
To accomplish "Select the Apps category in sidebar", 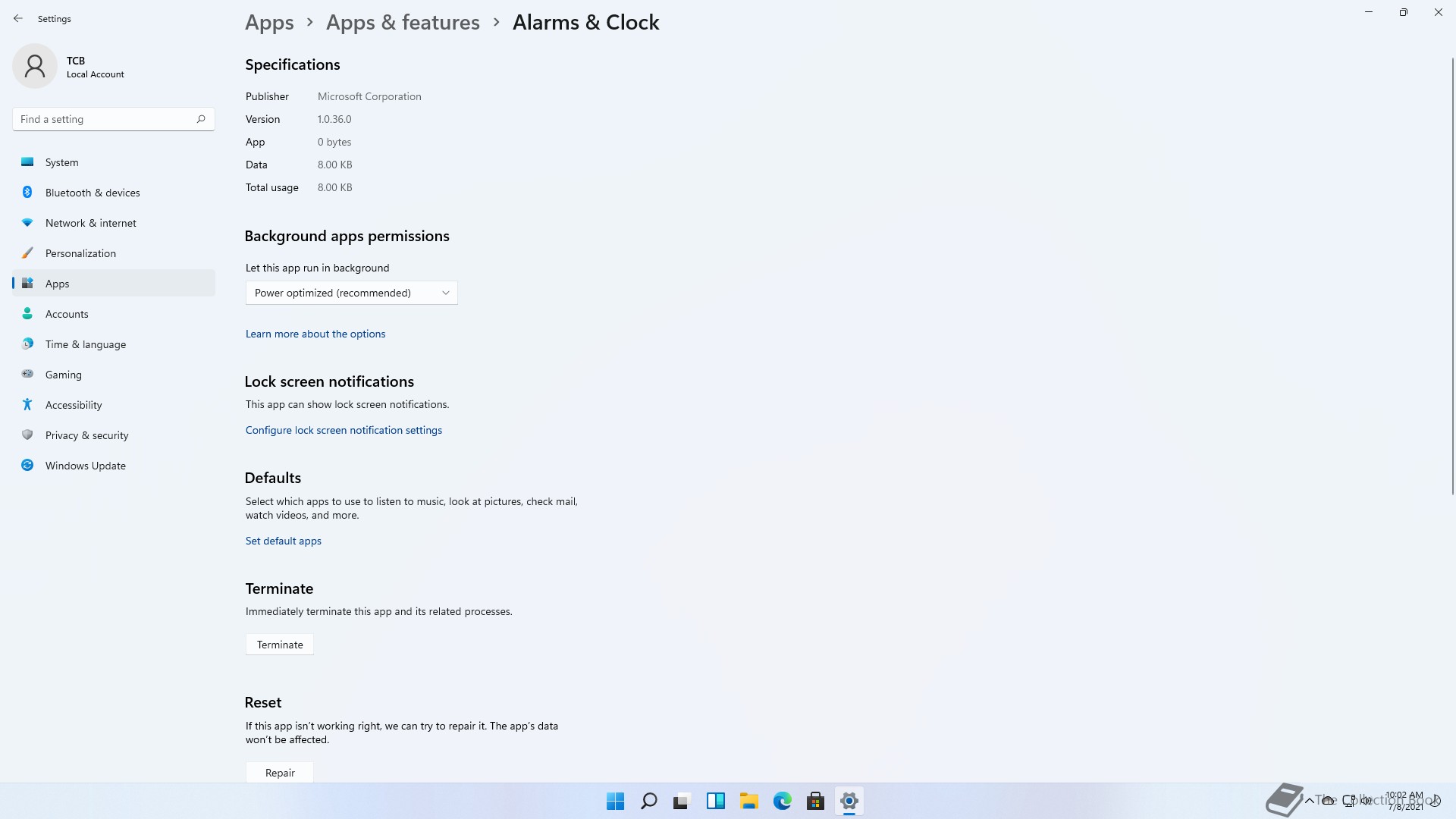I will click(114, 284).
